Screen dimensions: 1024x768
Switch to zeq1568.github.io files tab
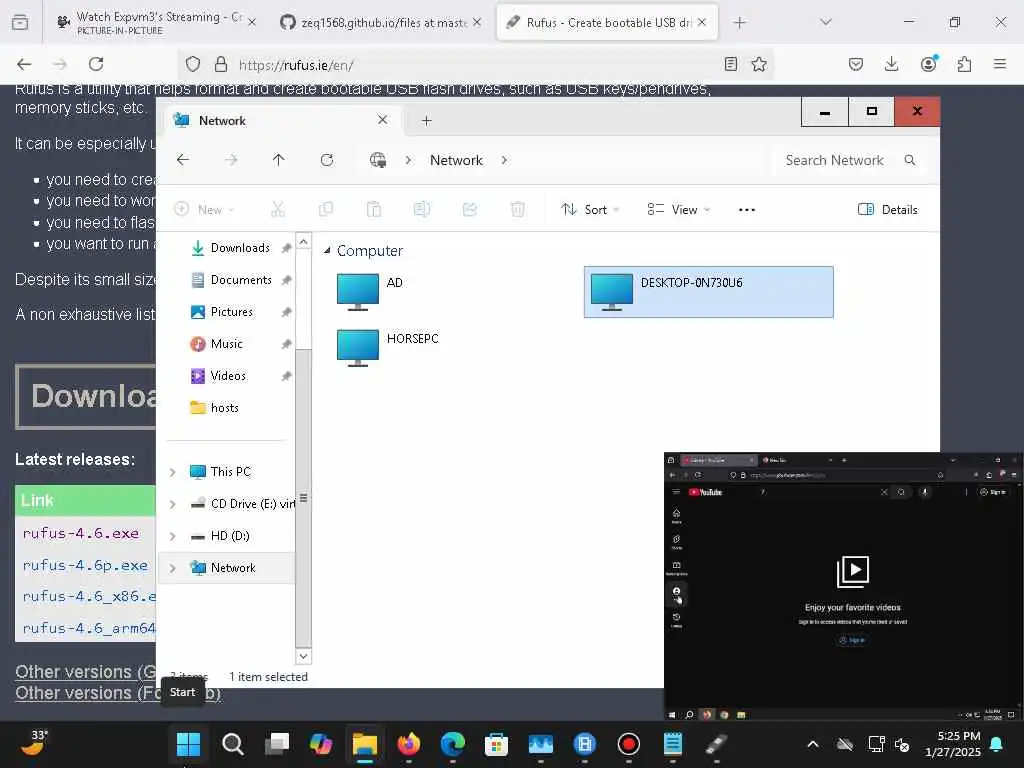point(381,22)
